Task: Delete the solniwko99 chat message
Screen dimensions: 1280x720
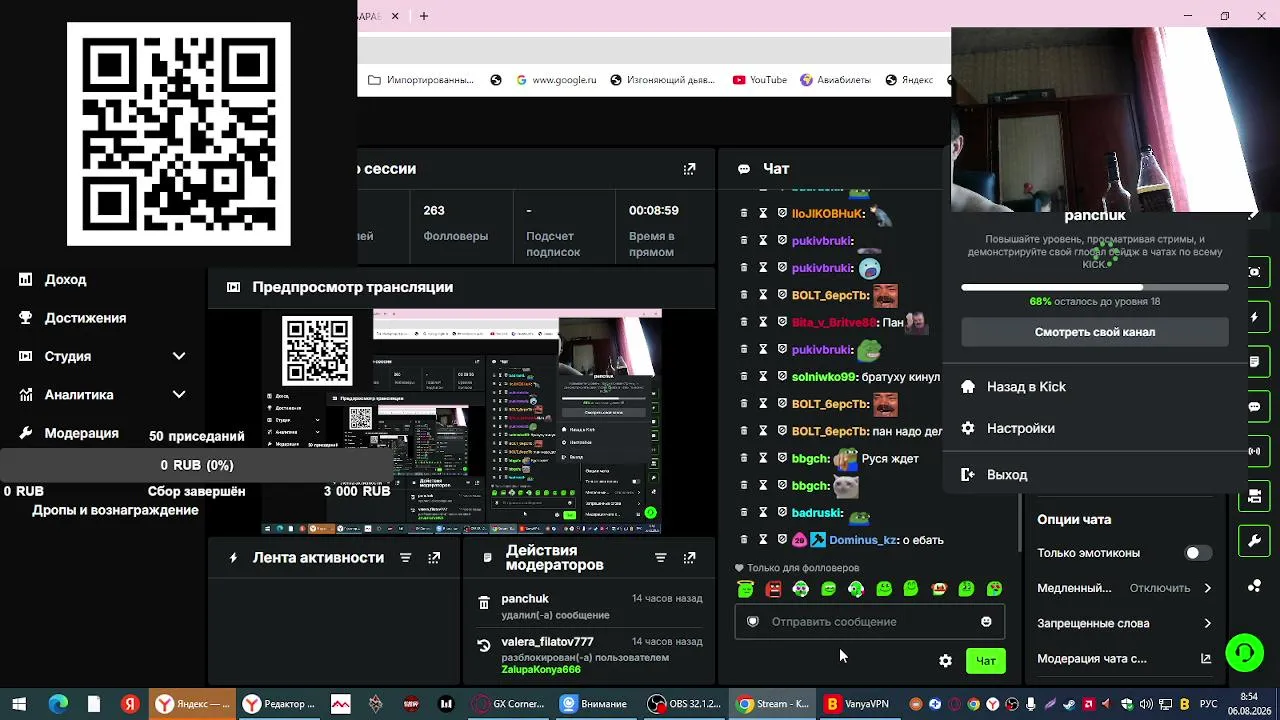Action: [744, 376]
